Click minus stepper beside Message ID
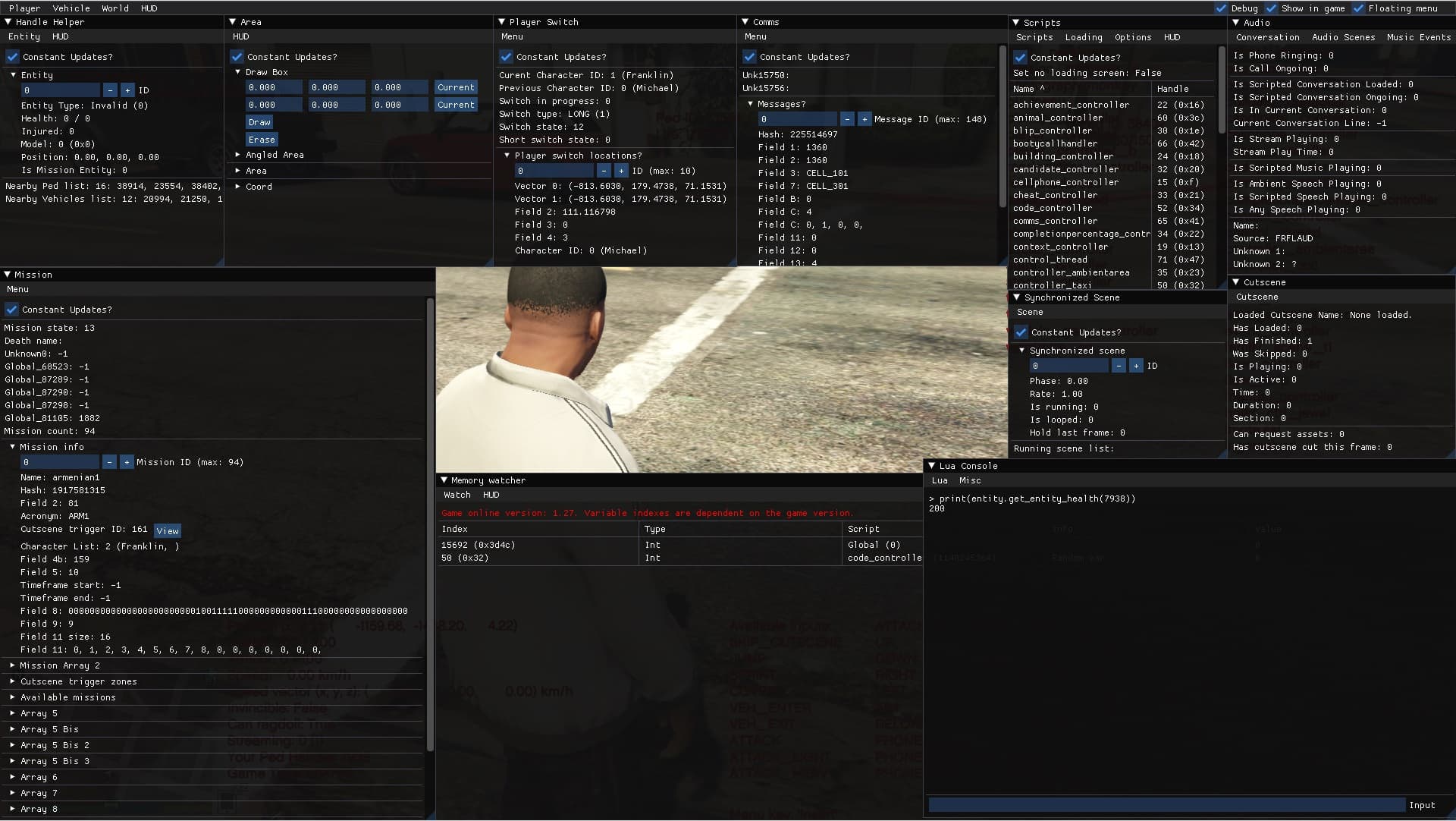The width and height of the screenshot is (1456, 821). click(847, 119)
